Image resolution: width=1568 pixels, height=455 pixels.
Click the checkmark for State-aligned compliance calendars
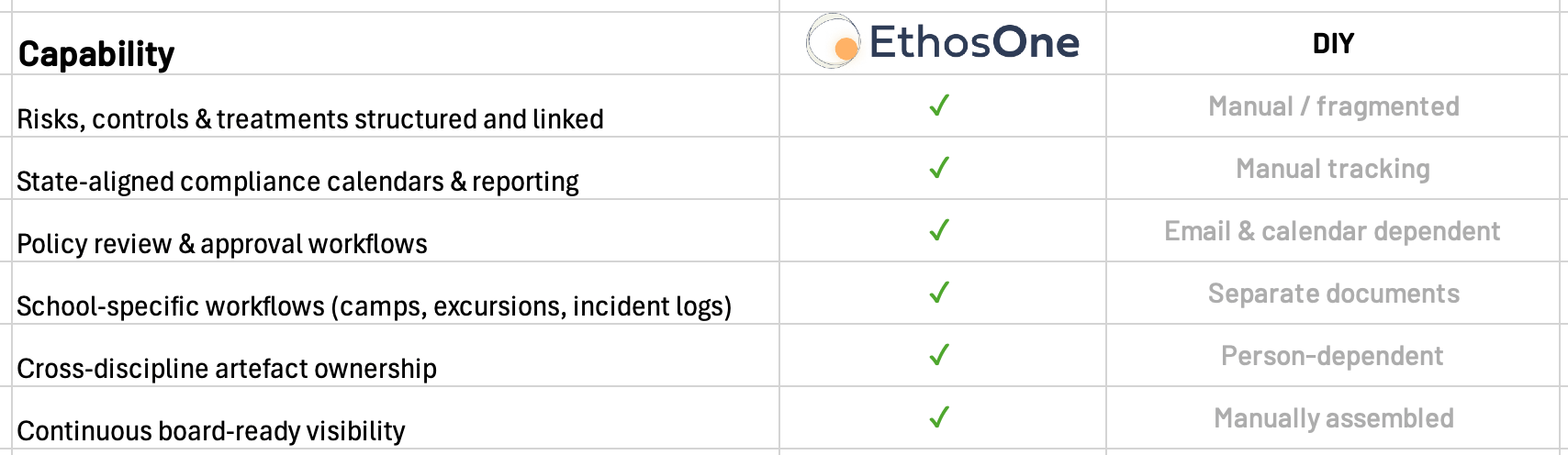[939, 168]
